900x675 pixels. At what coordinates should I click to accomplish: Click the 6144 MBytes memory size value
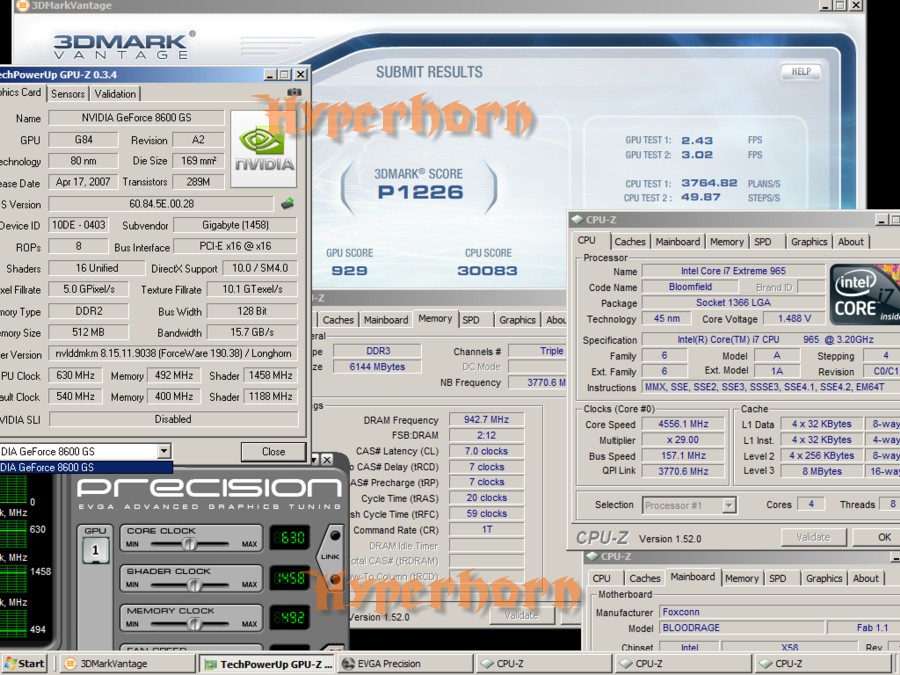pos(377,367)
